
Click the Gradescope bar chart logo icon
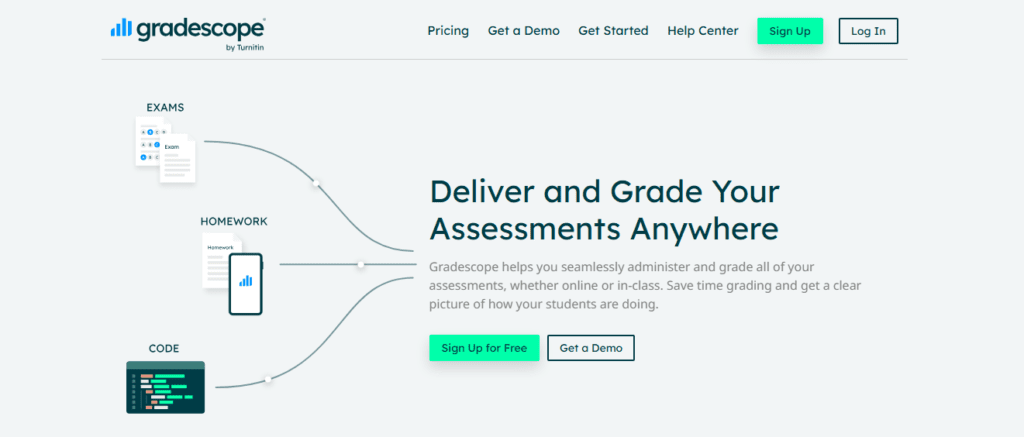(x=121, y=28)
